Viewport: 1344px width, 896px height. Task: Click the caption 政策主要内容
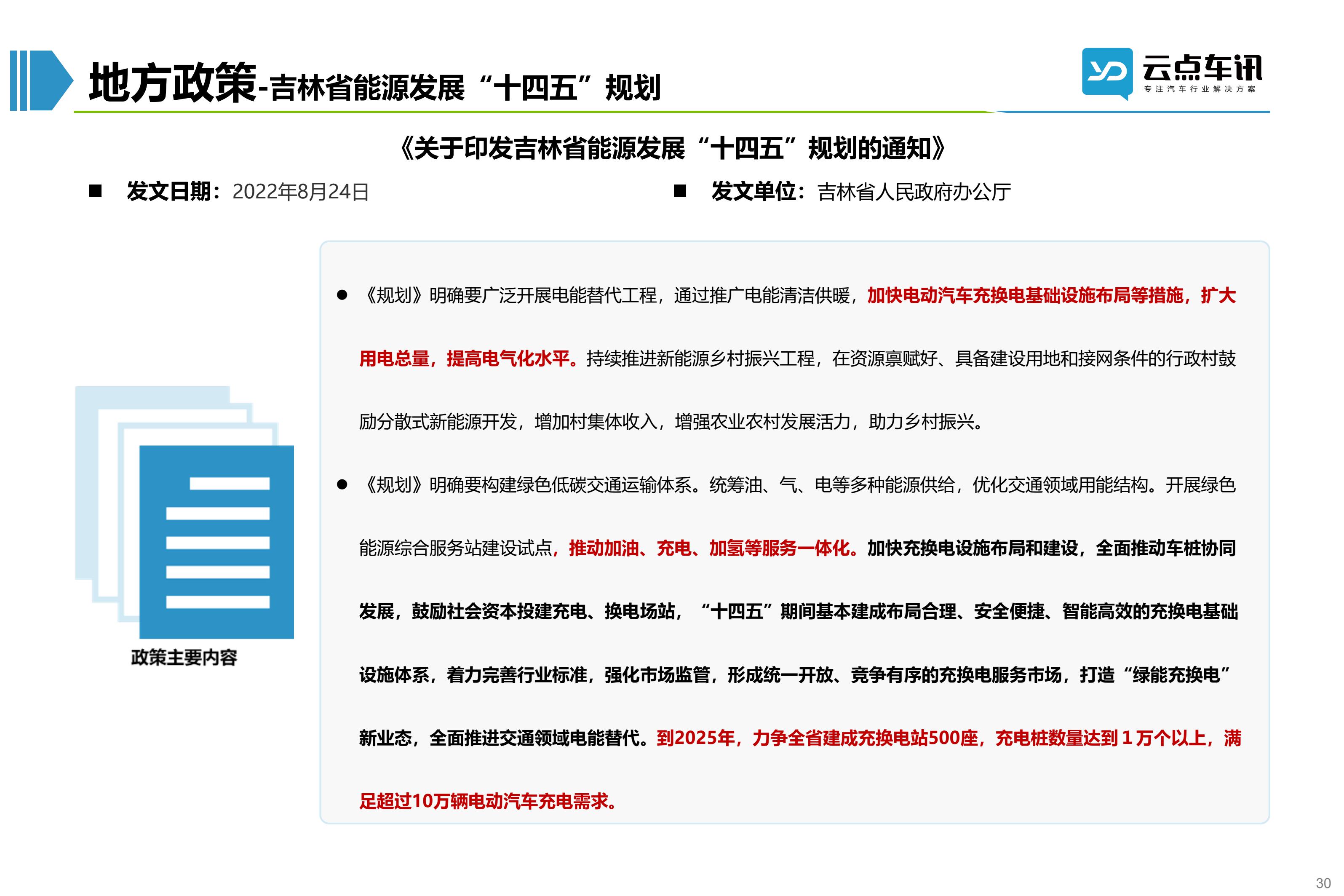pos(184,657)
